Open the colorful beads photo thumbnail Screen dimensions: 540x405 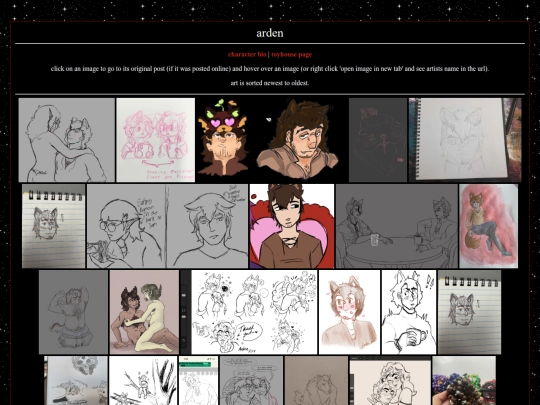point(464,381)
